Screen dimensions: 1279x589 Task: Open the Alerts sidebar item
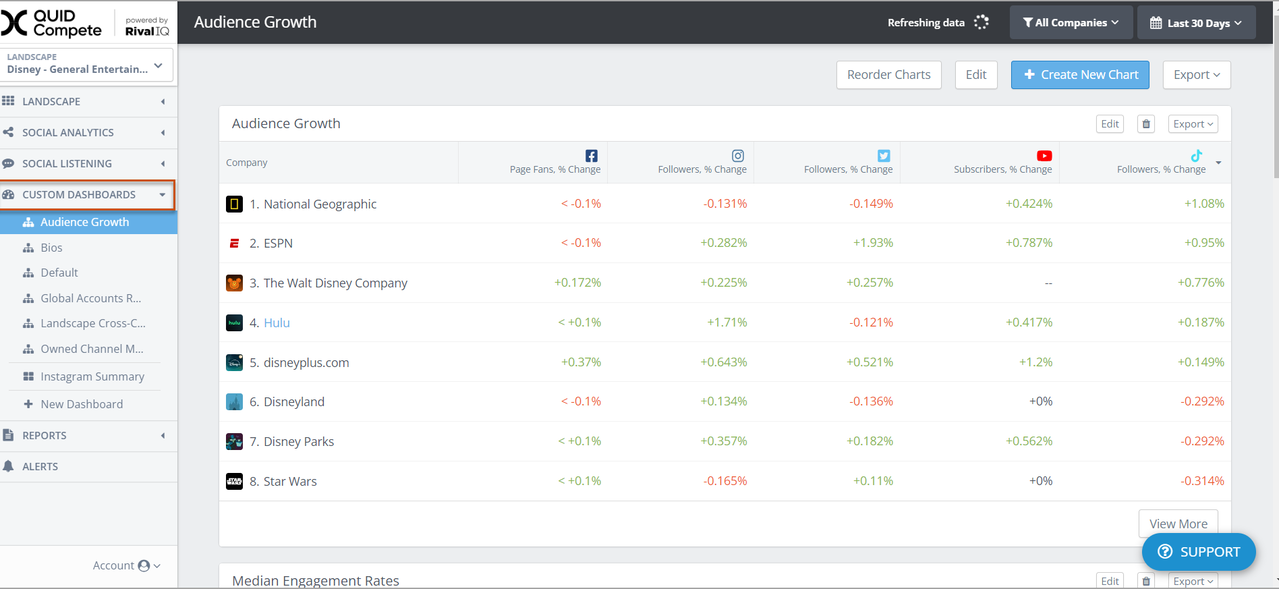(88, 466)
